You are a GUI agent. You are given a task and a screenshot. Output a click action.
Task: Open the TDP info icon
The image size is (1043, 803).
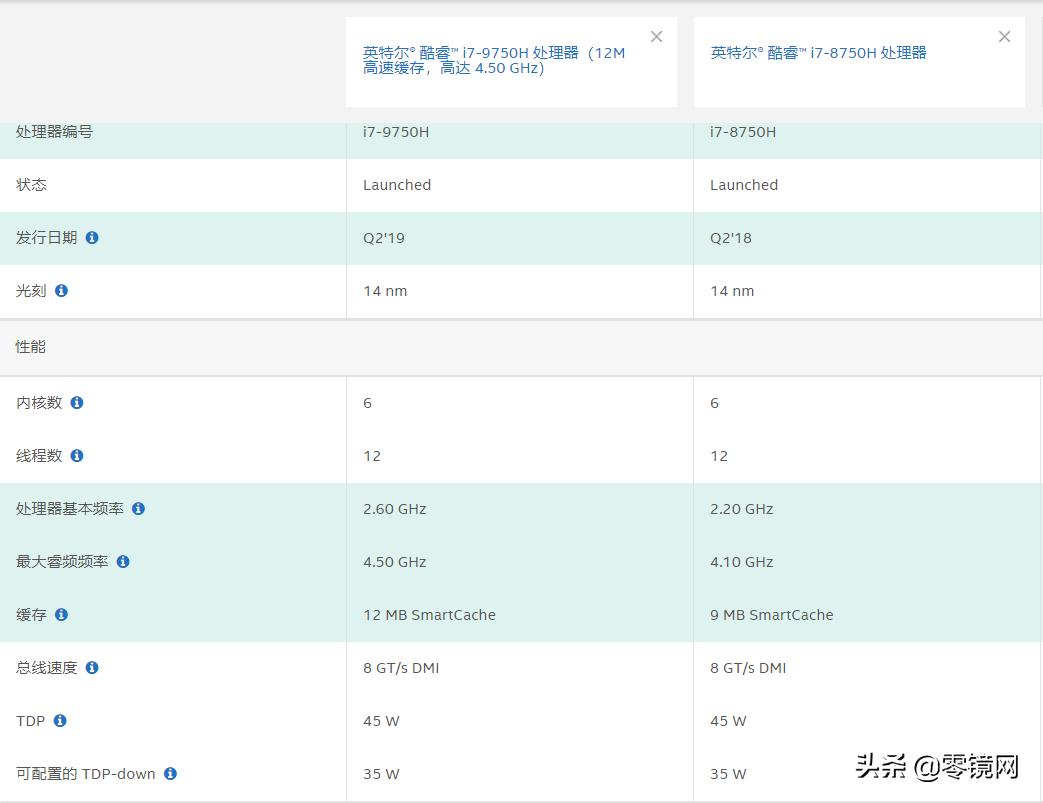[x=60, y=721]
